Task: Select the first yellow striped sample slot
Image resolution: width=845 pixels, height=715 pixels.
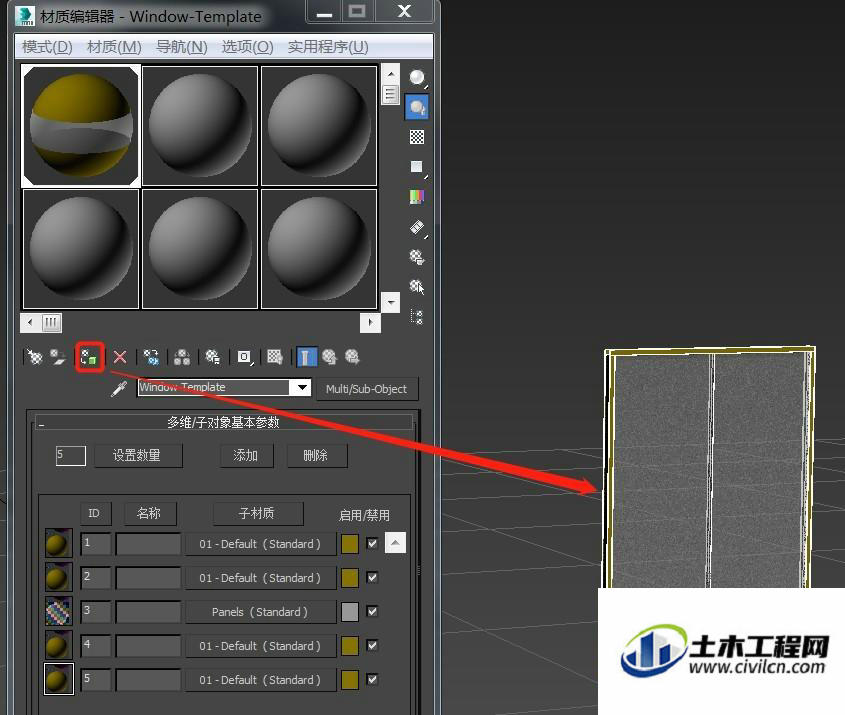Action: coord(81,126)
